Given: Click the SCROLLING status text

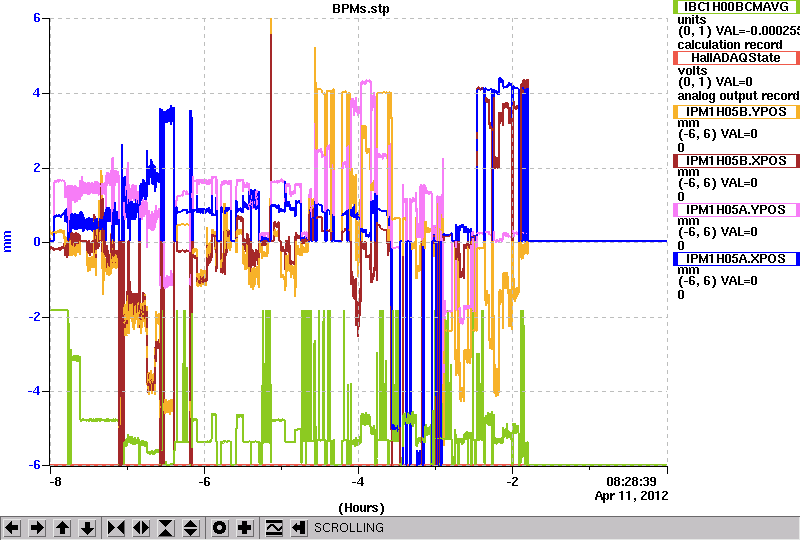Looking at the screenshot, I should click(x=349, y=528).
